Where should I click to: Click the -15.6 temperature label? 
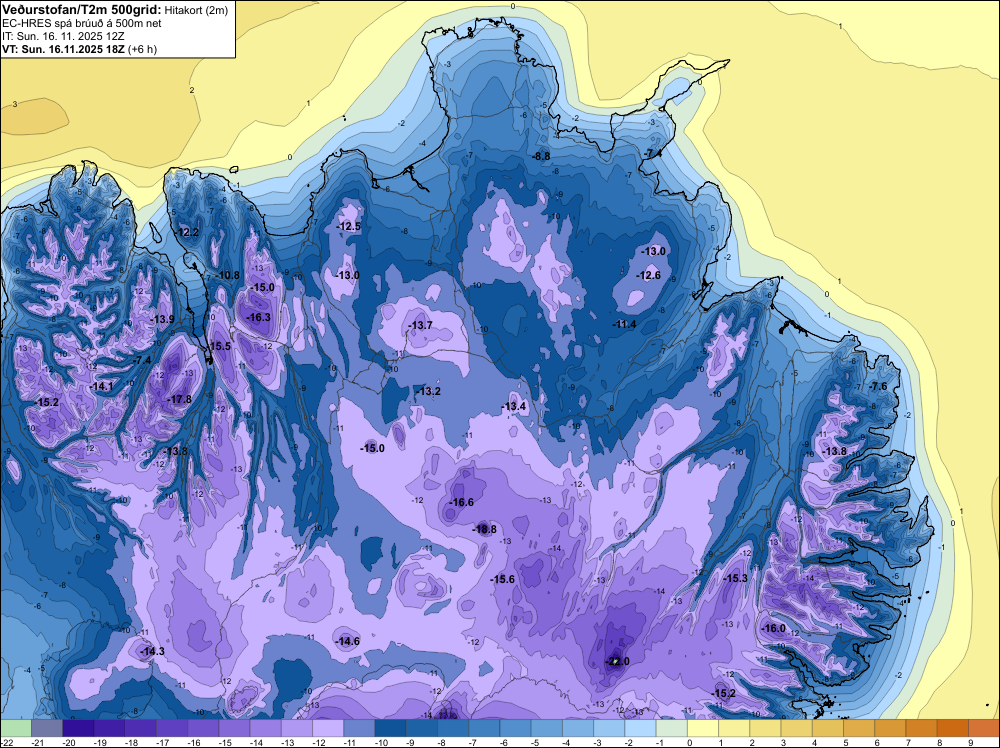point(503,579)
